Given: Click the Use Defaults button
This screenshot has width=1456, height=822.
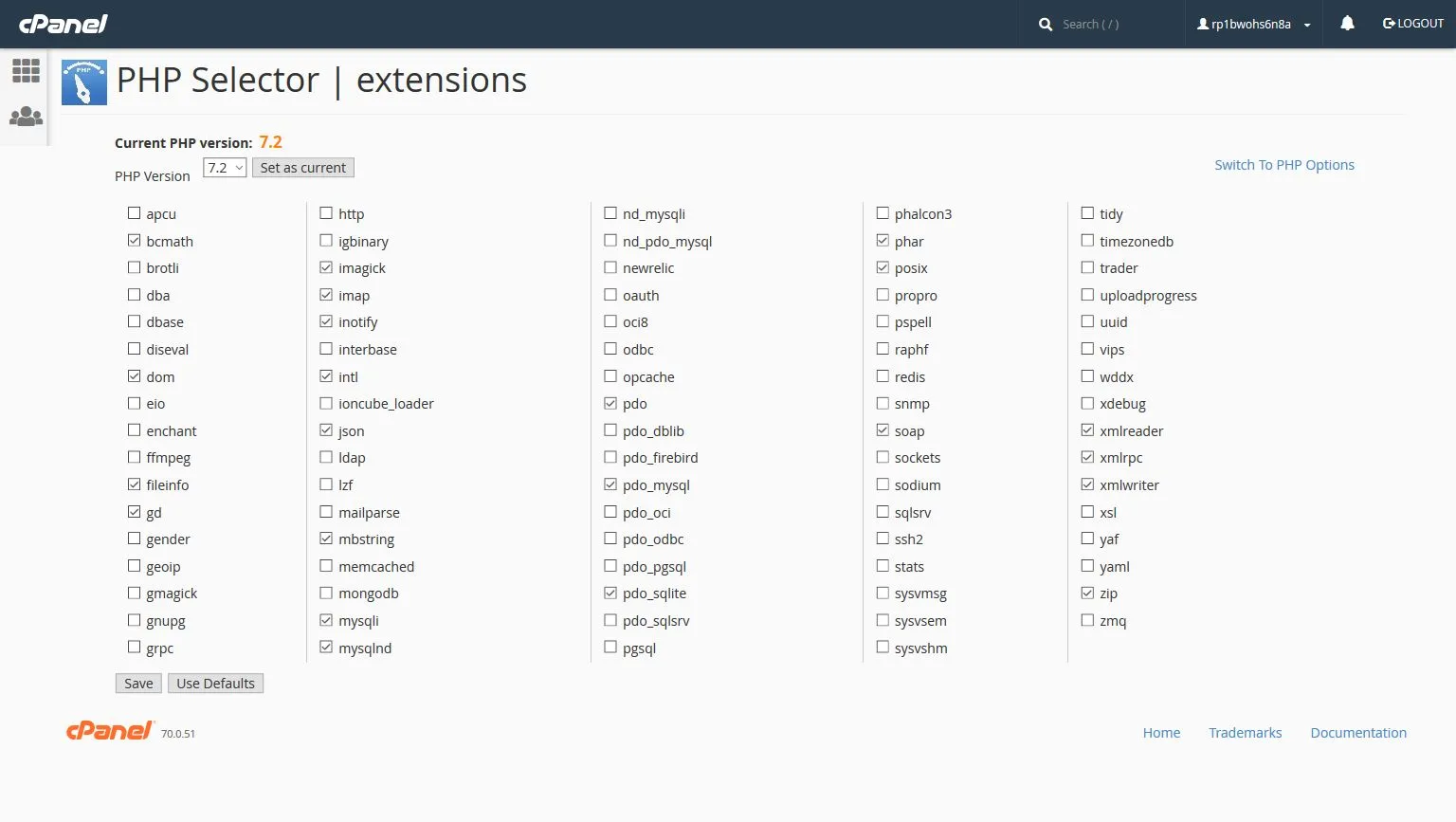Looking at the screenshot, I should click(x=215, y=684).
